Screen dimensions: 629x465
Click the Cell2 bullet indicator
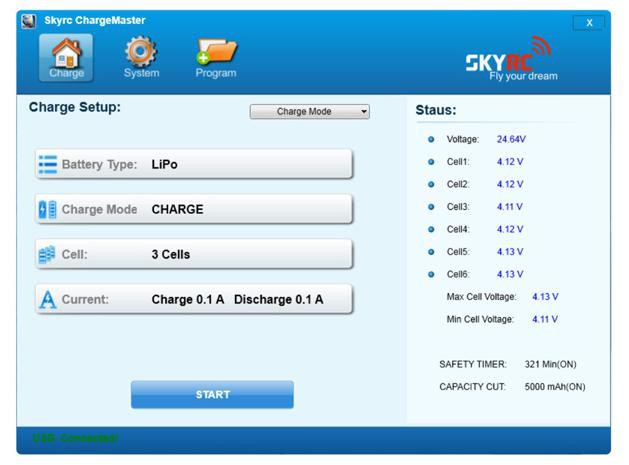coord(431,185)
